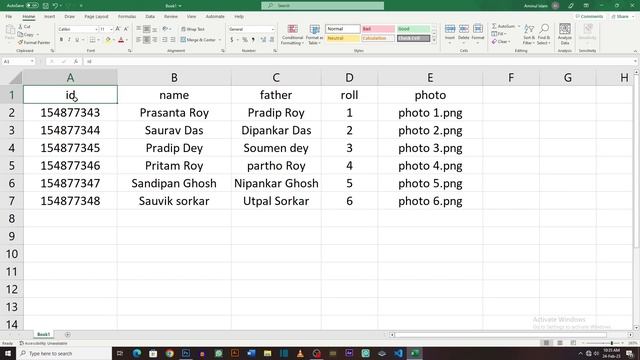640x360 pixels.
Task: Toggle the AutoSave switch
Action: 32,6
